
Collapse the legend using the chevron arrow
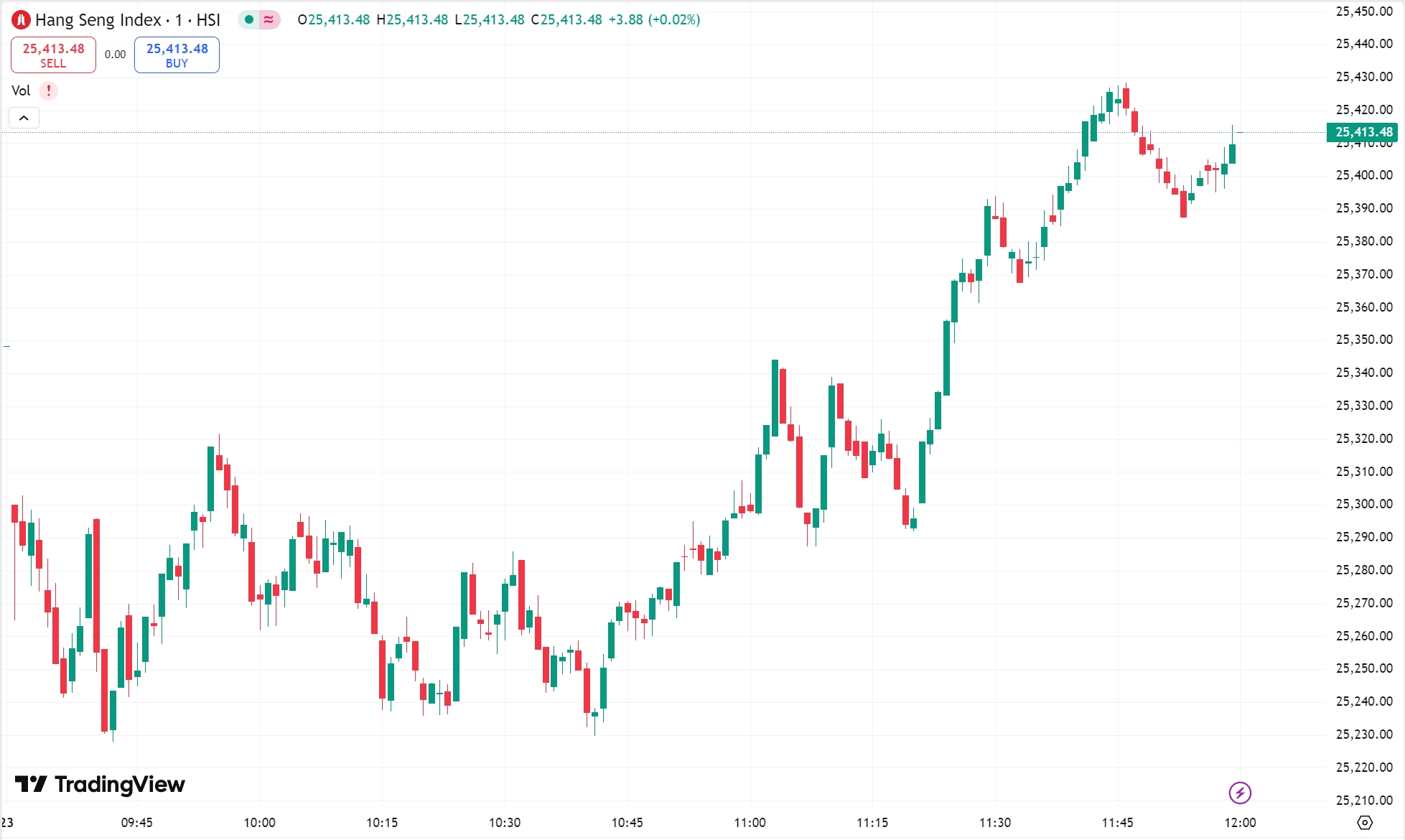coord(24,118)
